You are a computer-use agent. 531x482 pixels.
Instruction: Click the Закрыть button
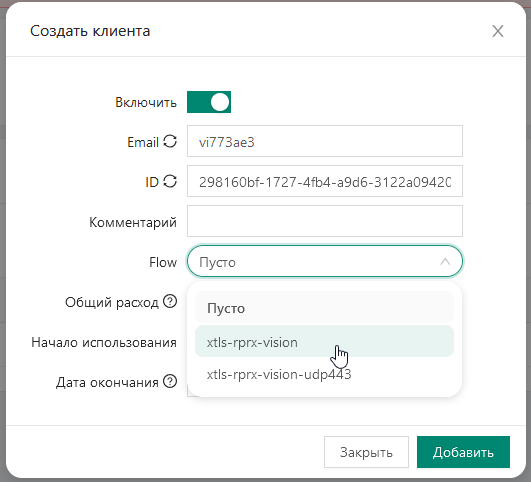tap(366, 452)
